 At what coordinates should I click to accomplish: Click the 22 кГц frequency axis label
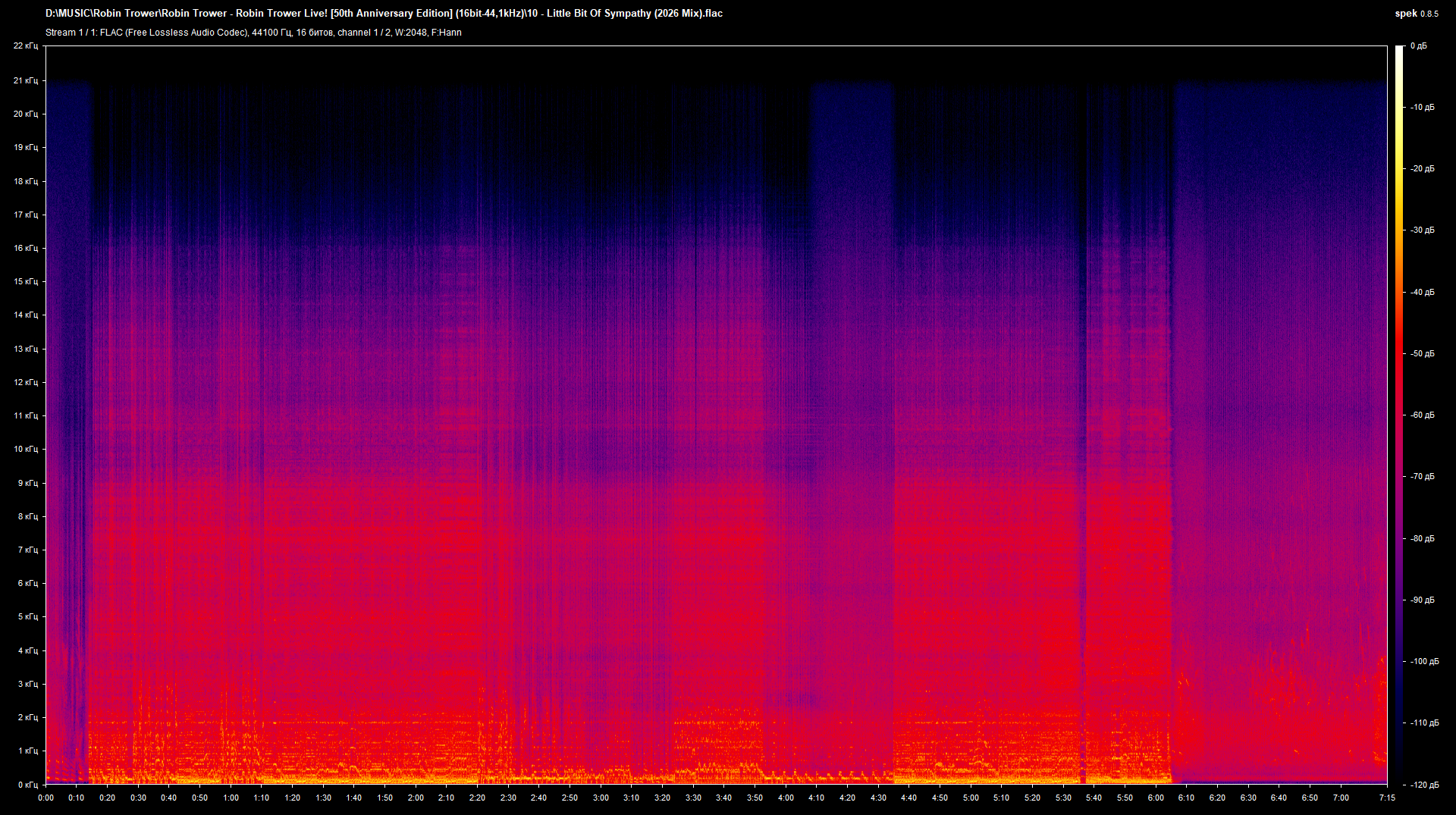click(27, 45)
